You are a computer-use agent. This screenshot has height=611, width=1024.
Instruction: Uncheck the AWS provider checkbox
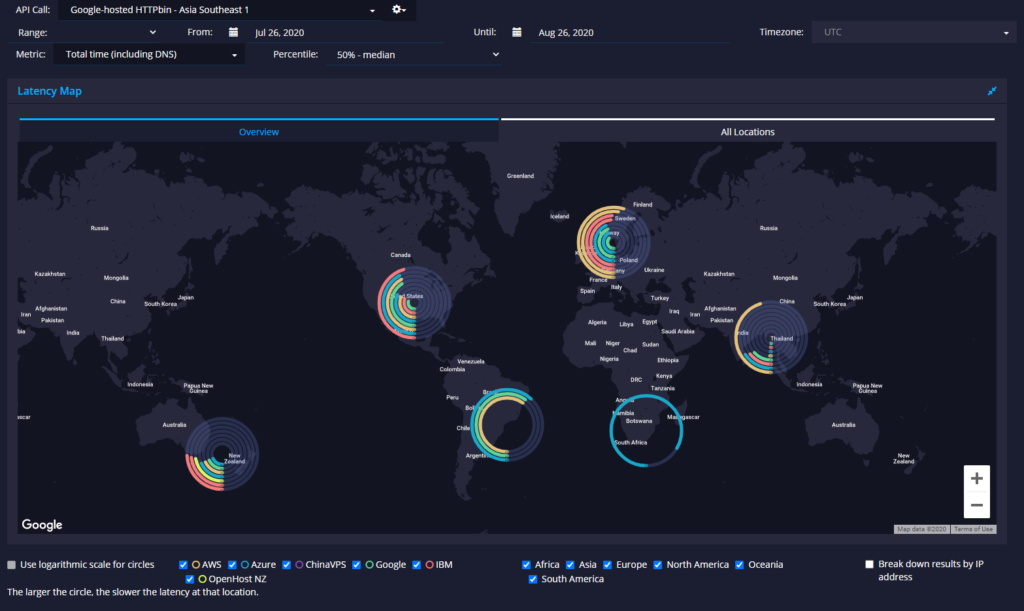pos(184,565)
